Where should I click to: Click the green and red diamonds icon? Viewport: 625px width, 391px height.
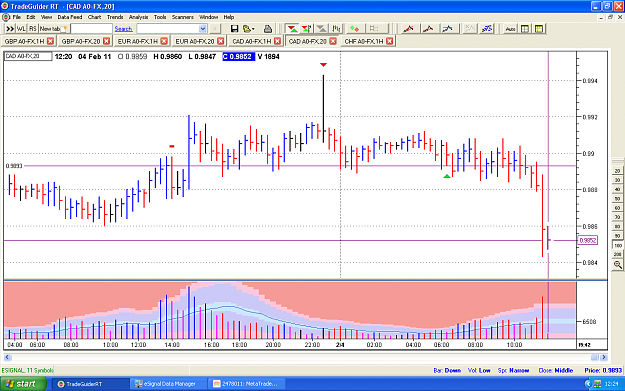tap(354, 29)
